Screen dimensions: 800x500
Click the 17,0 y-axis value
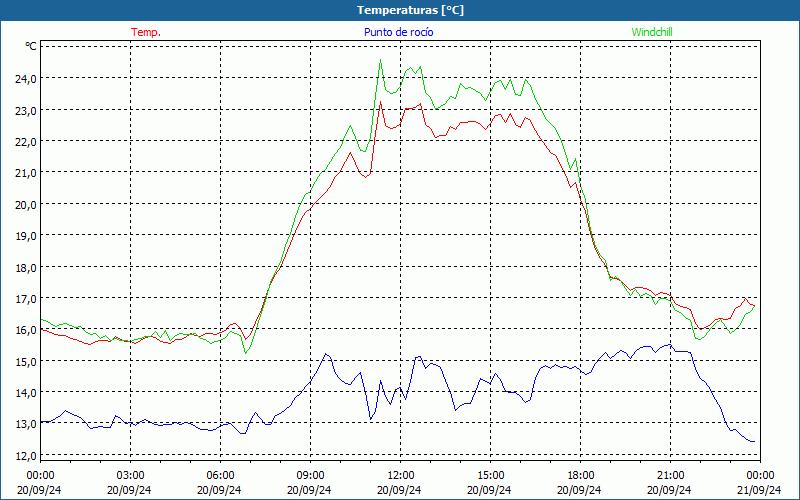(27, 298)
